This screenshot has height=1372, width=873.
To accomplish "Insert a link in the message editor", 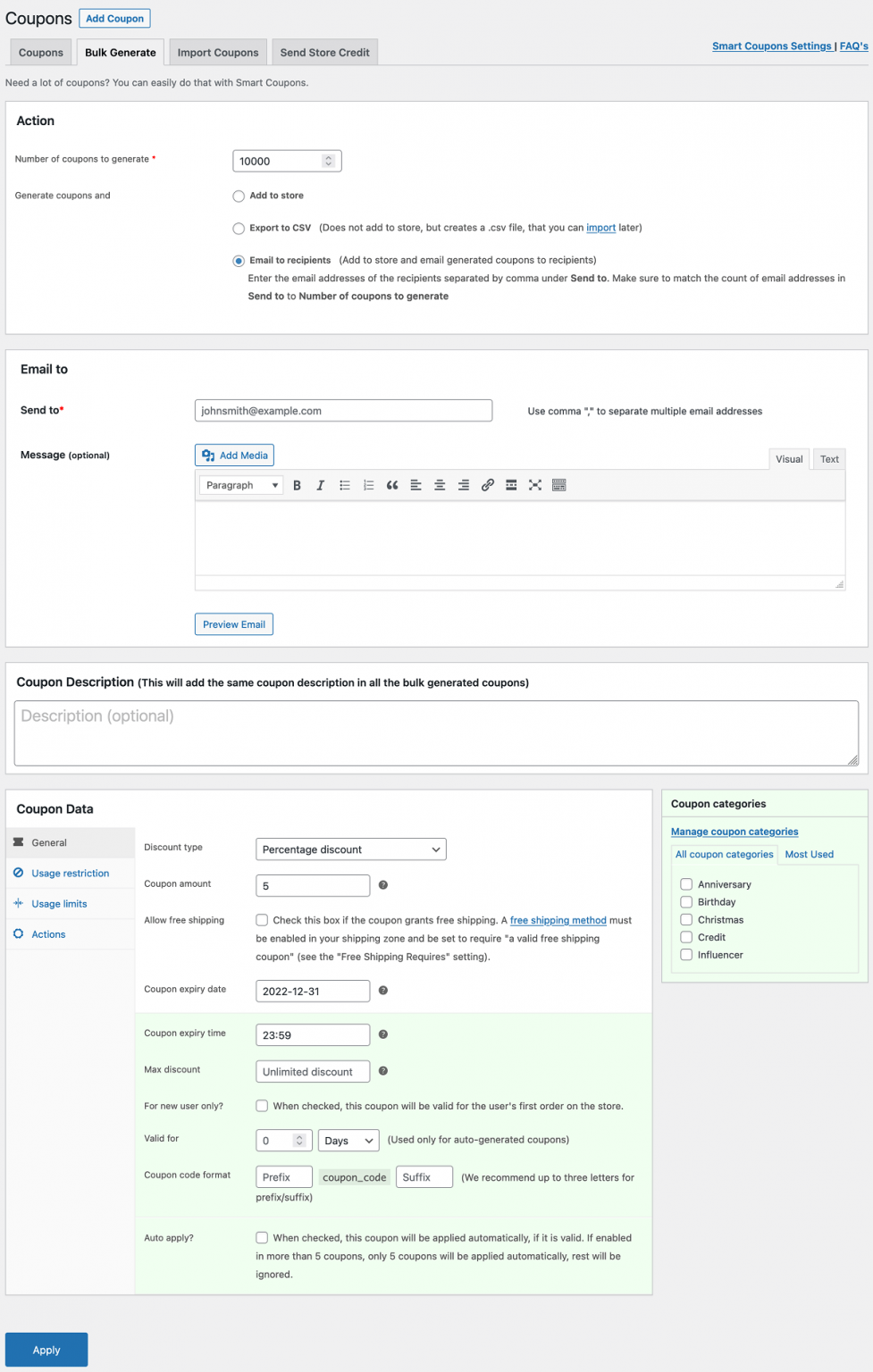I will [487, 485].
